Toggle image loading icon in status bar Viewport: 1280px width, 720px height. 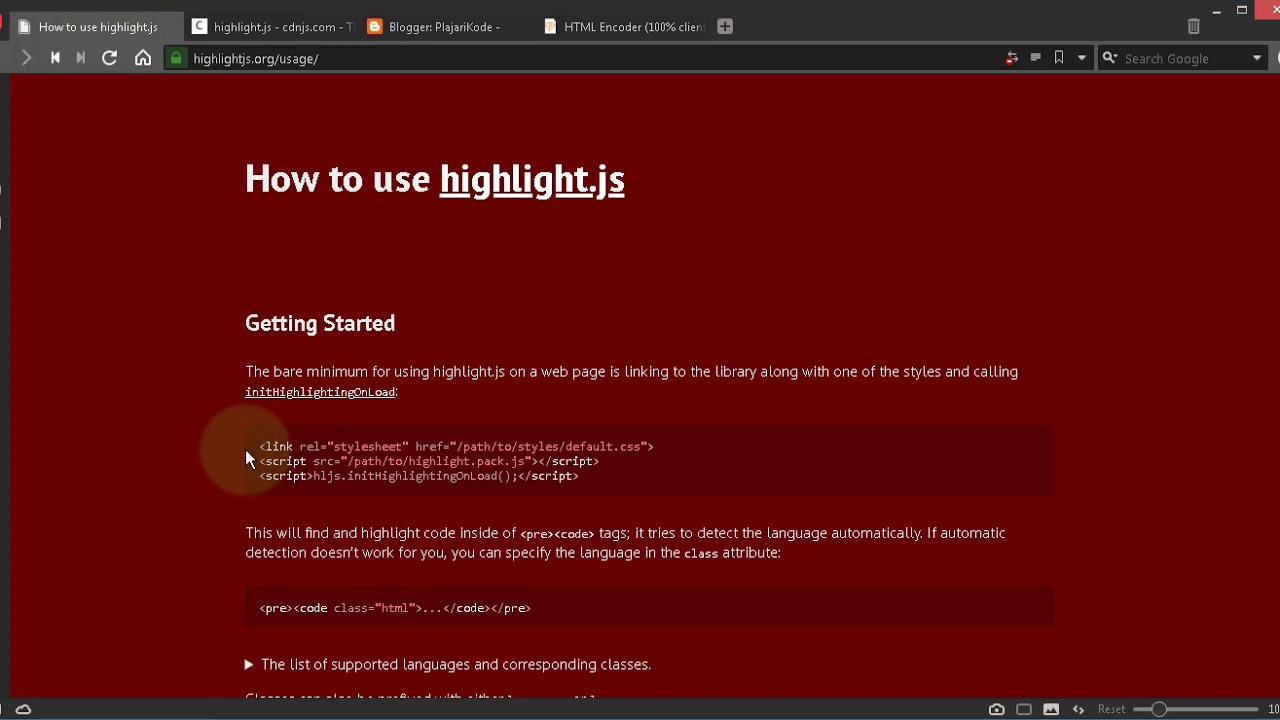pyautogui.click(x=1051, y=709)
